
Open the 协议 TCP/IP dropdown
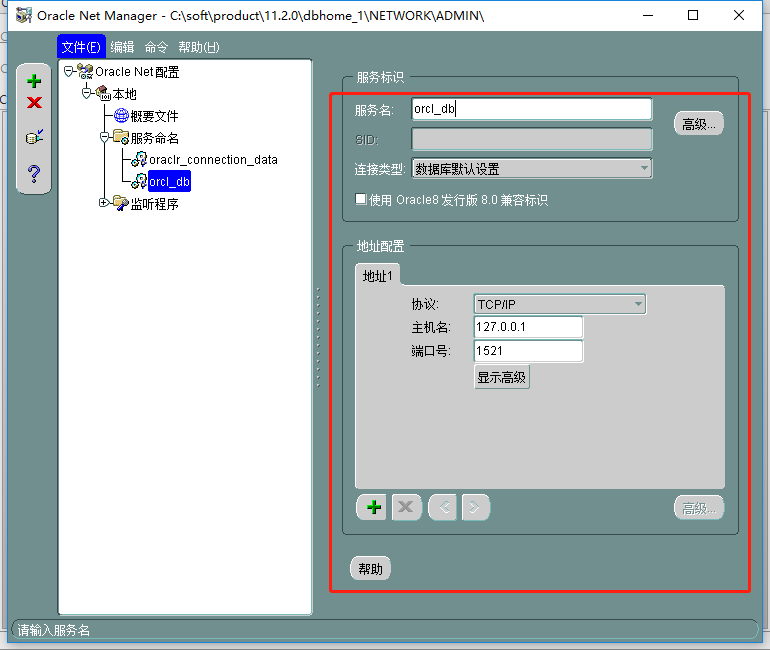coord(560,304)
